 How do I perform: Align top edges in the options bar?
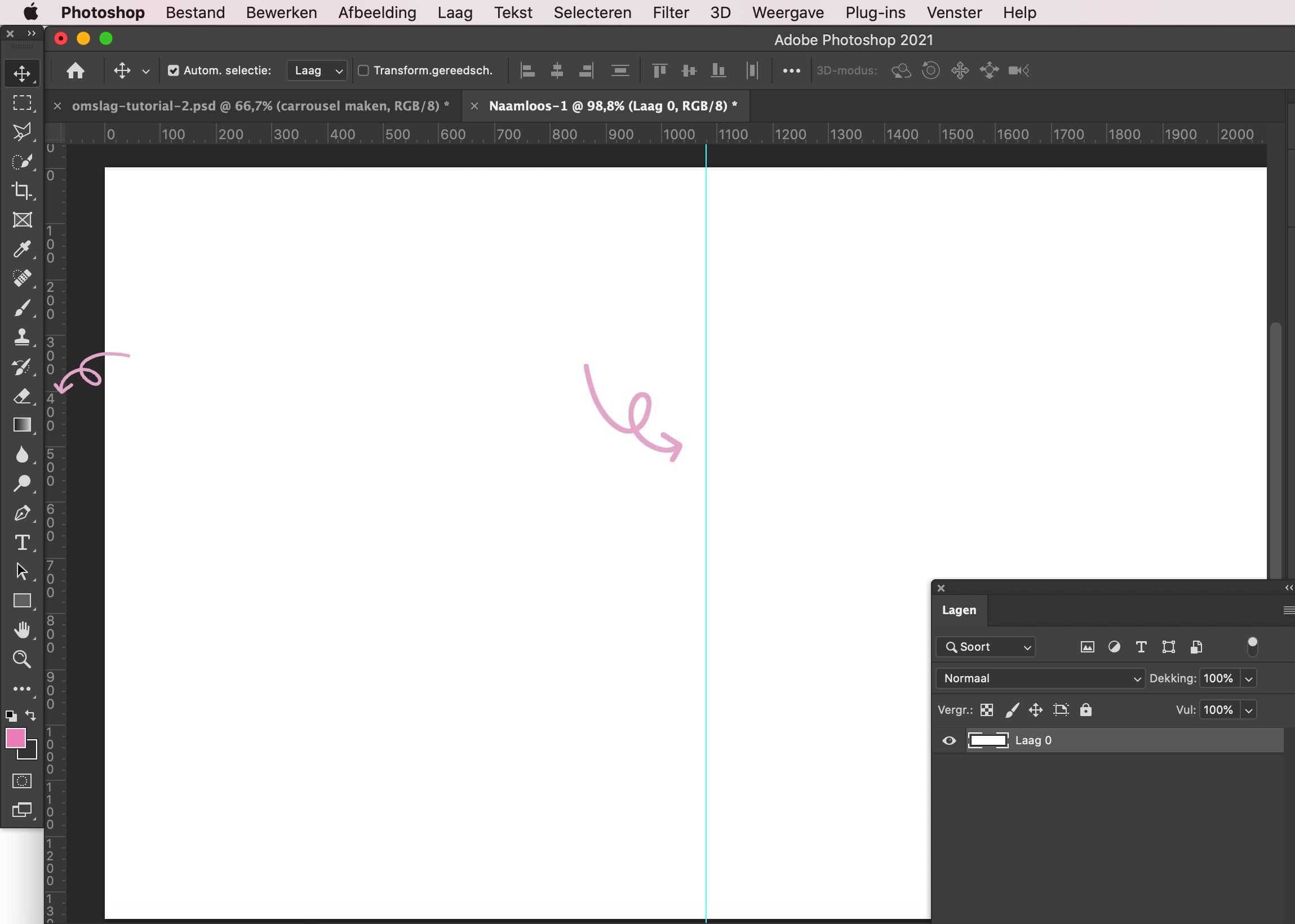658,70
